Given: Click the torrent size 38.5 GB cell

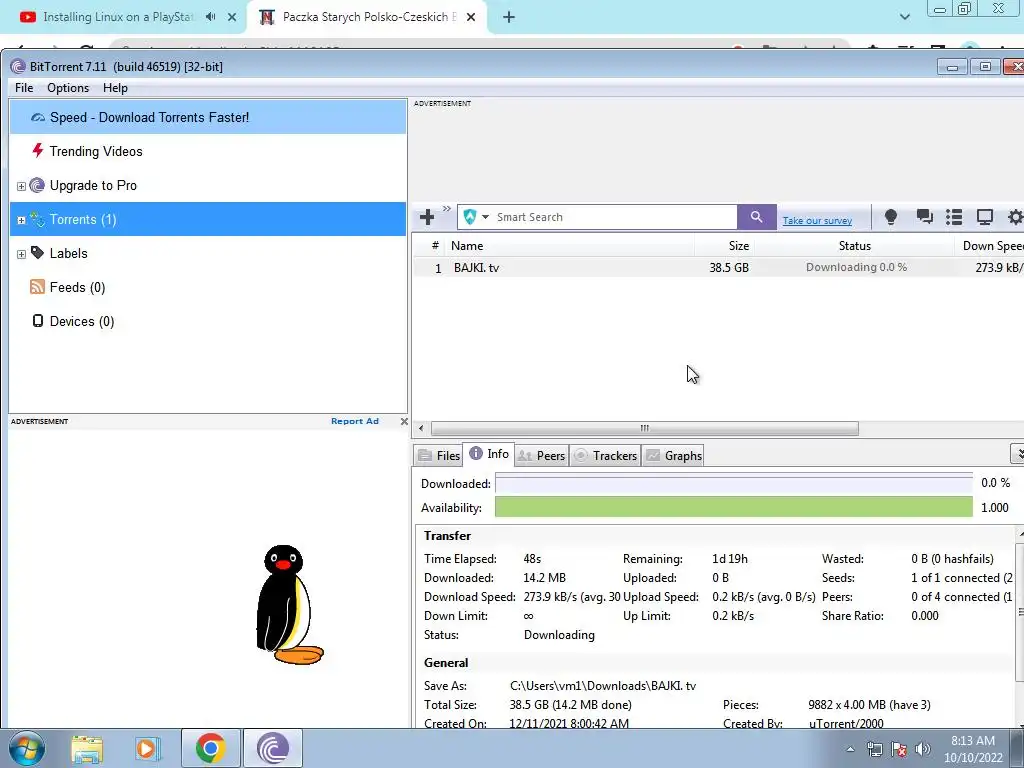Looking at the screenshot, I should point(729,268).
